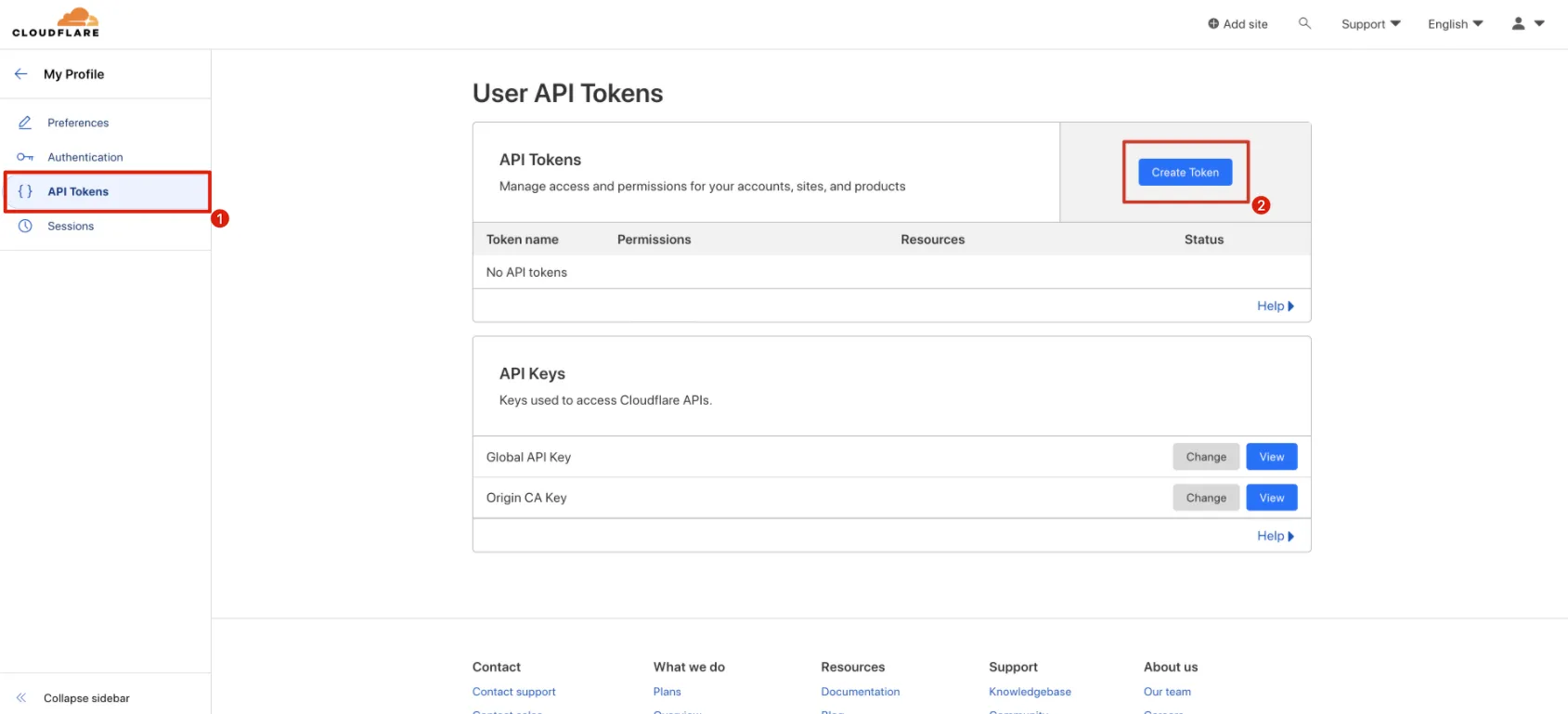This screenshot has width=1568, height=714.
Task: Expand Help under the API Keys section
Action: [1275, 536]
